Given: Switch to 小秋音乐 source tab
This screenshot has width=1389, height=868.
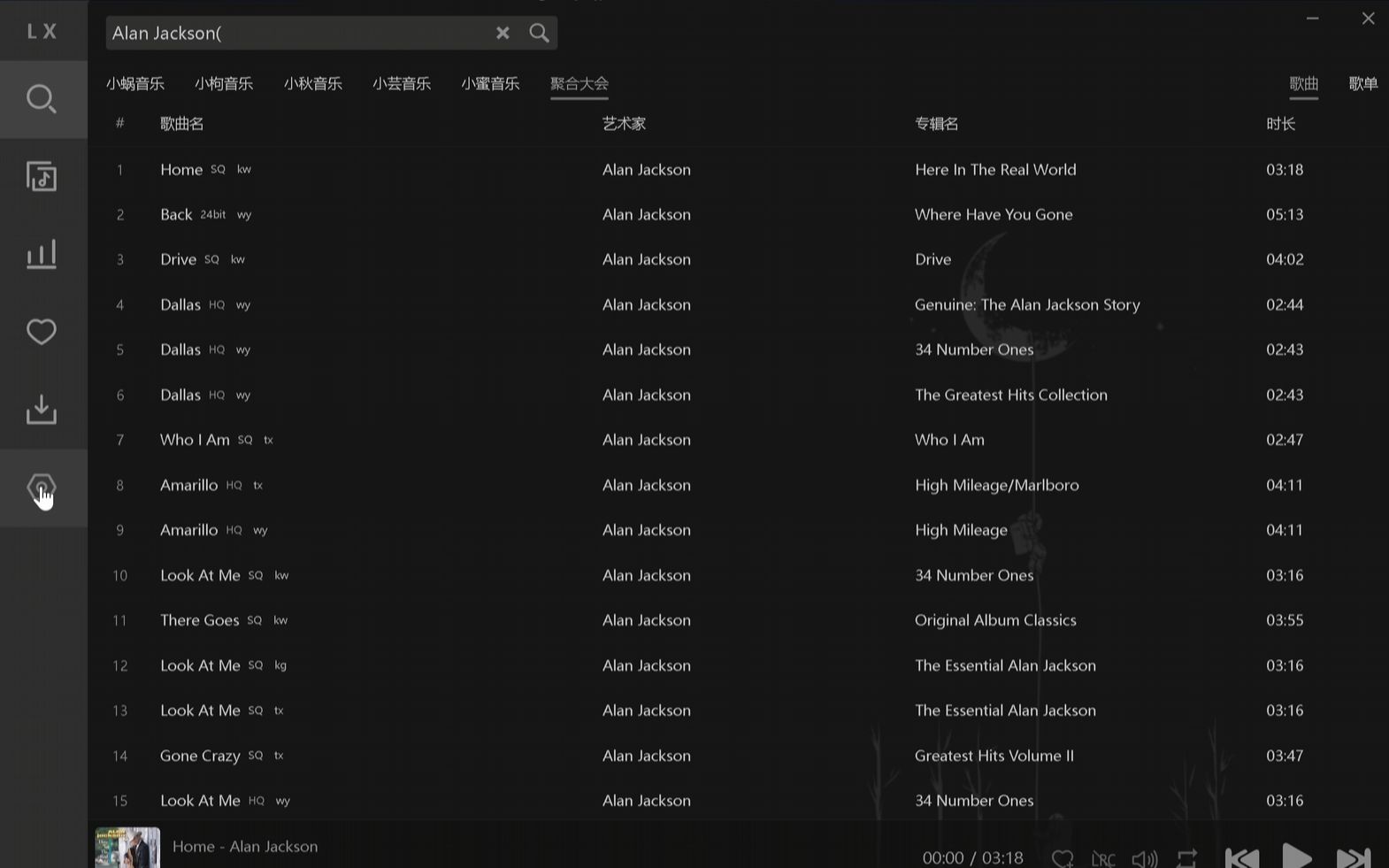Looking at the screenshot, I should [313, 83].
